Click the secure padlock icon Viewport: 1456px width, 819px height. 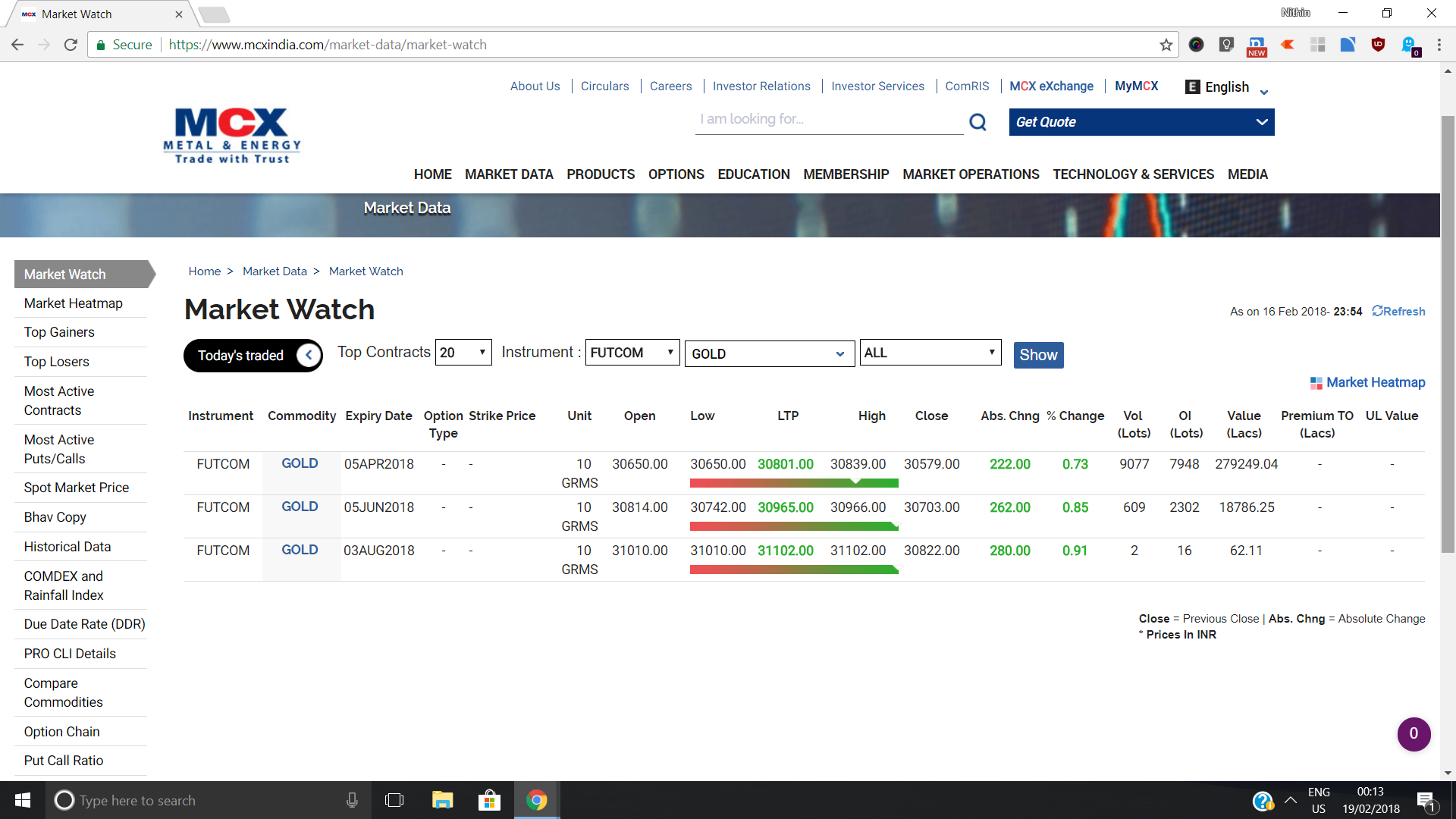pos(101,45)
